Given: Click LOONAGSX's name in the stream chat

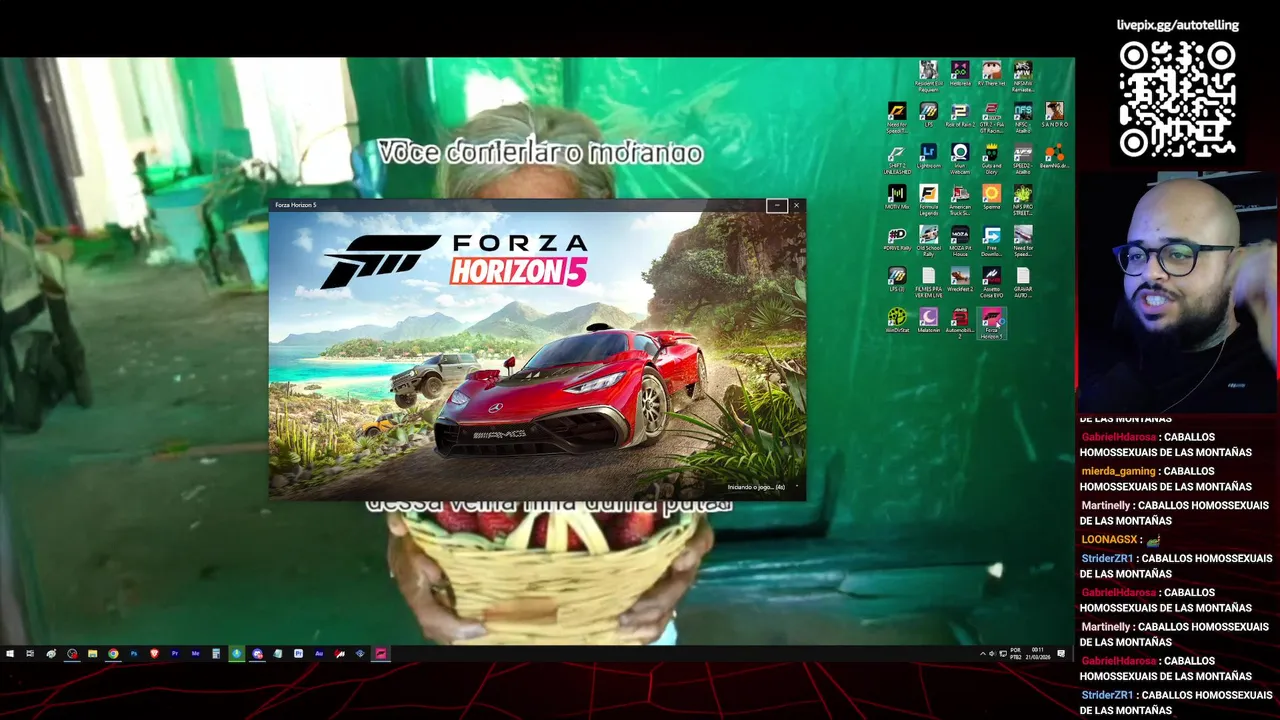Looking at the screenshot, I should (1110, 539).
